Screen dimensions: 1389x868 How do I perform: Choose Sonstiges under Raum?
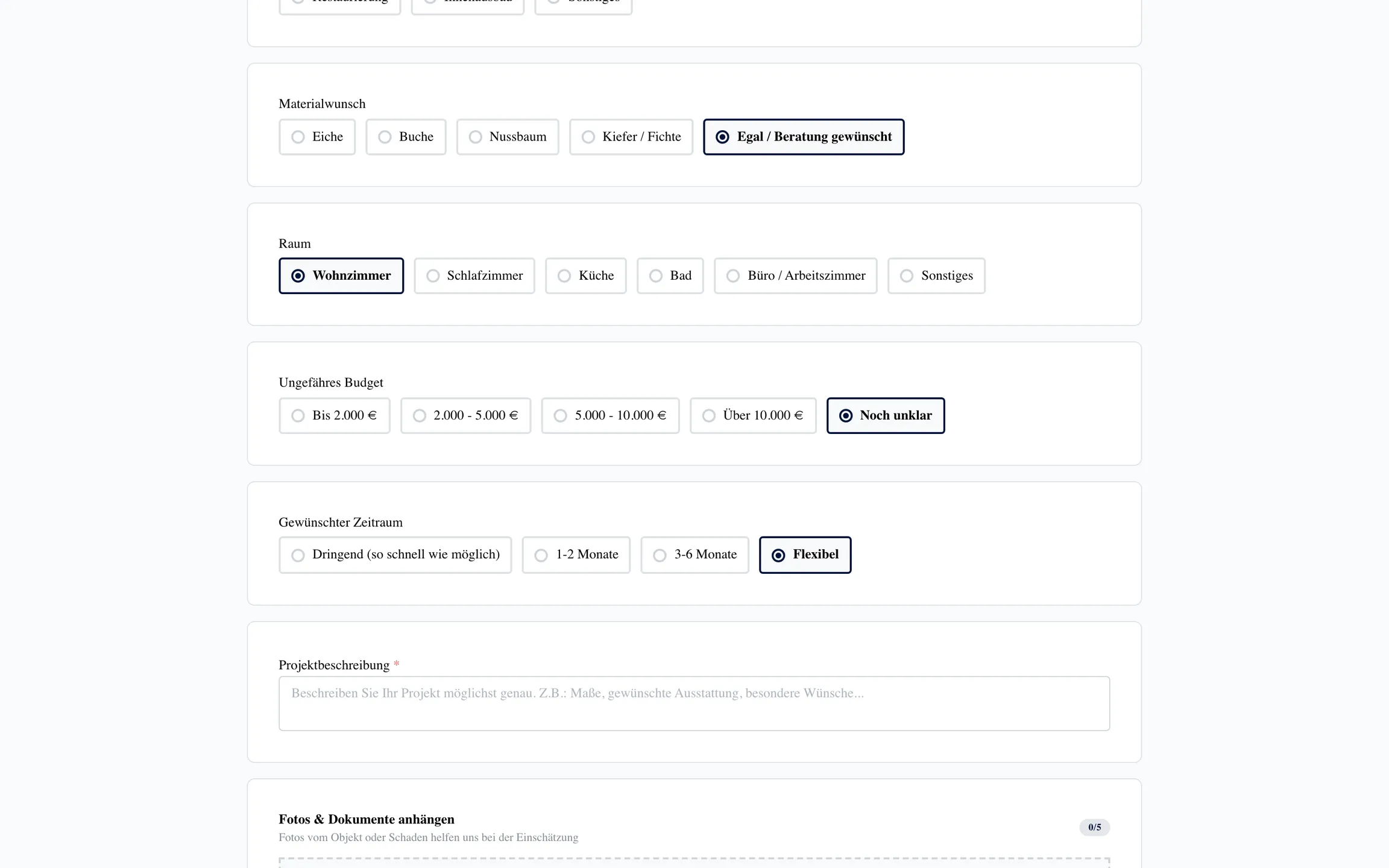pyautogui.click(x=936, y=276)
